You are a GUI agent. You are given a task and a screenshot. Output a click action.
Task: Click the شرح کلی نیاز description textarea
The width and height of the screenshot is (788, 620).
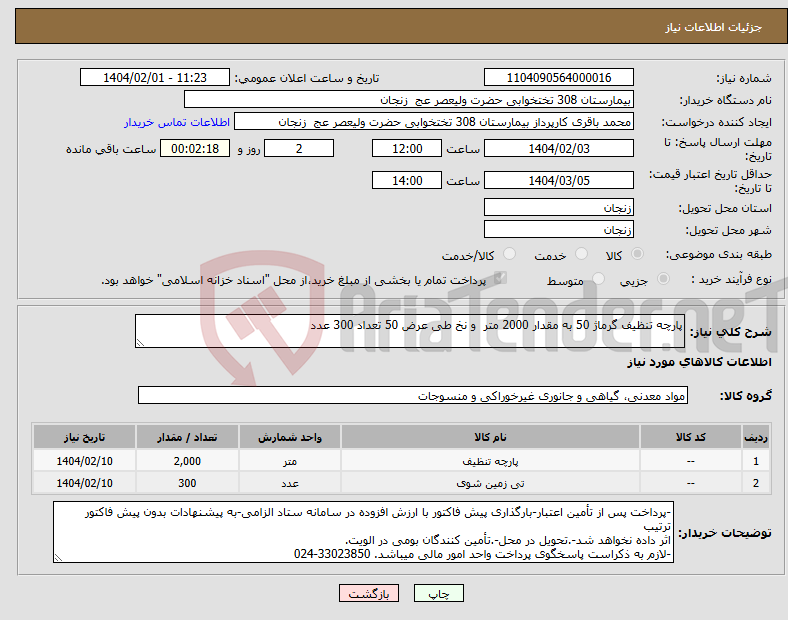[410, 331]
